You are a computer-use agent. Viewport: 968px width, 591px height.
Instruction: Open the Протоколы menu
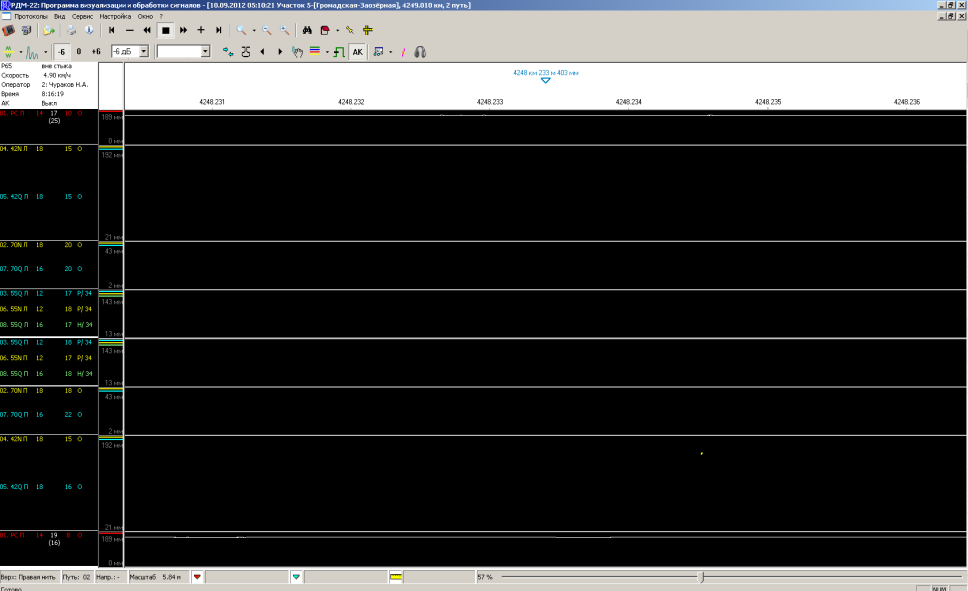pos(30,17)
